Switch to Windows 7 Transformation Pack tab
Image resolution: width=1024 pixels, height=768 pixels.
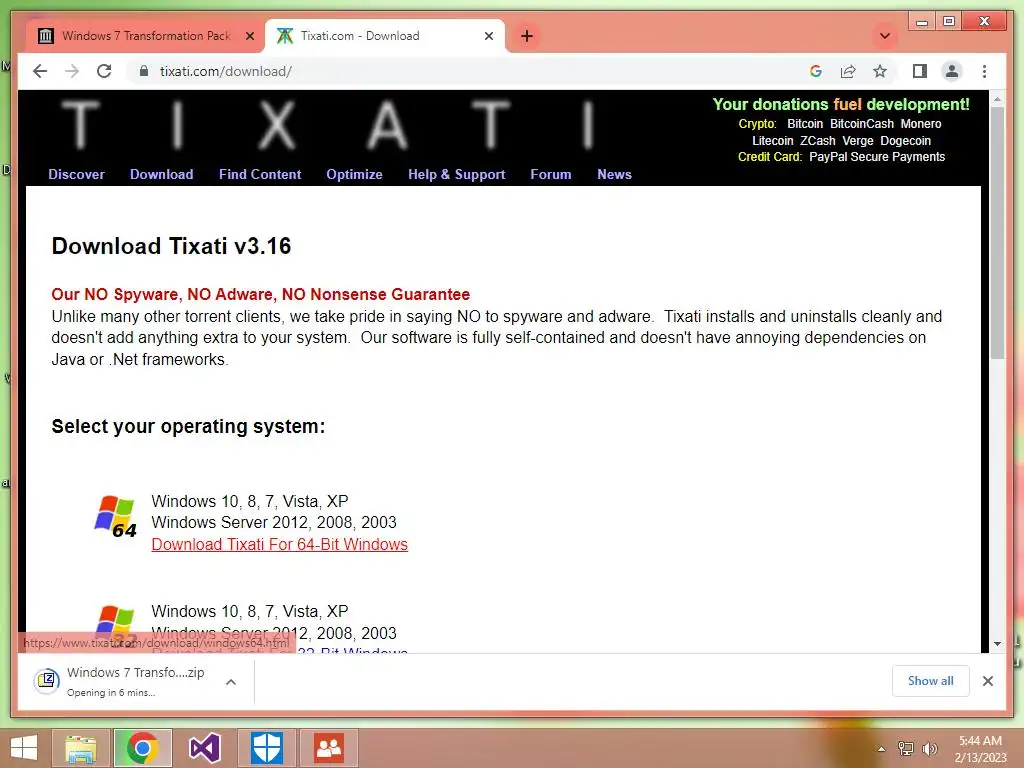(x=145, y=36)
